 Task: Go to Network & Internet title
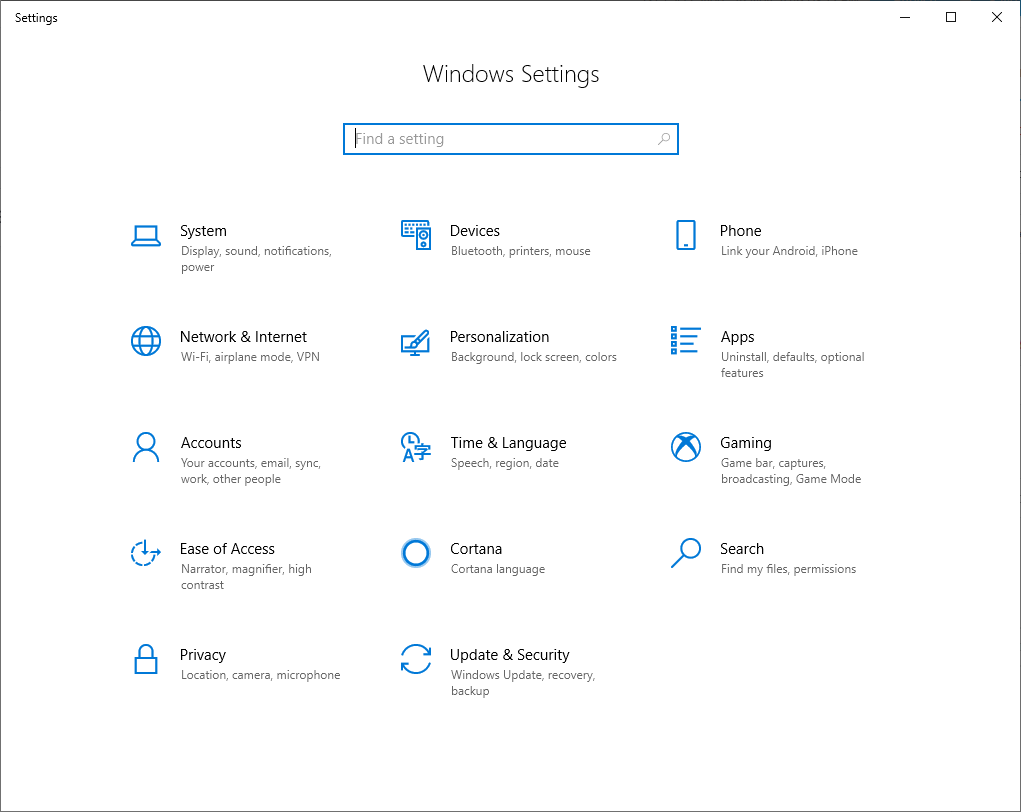pyautogui.click(x=243, y=337)
